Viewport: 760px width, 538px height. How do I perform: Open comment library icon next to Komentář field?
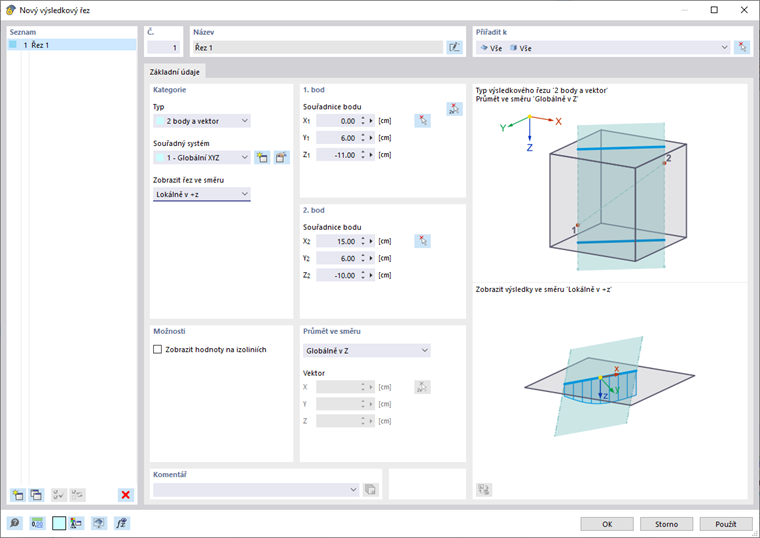point(370,490)
